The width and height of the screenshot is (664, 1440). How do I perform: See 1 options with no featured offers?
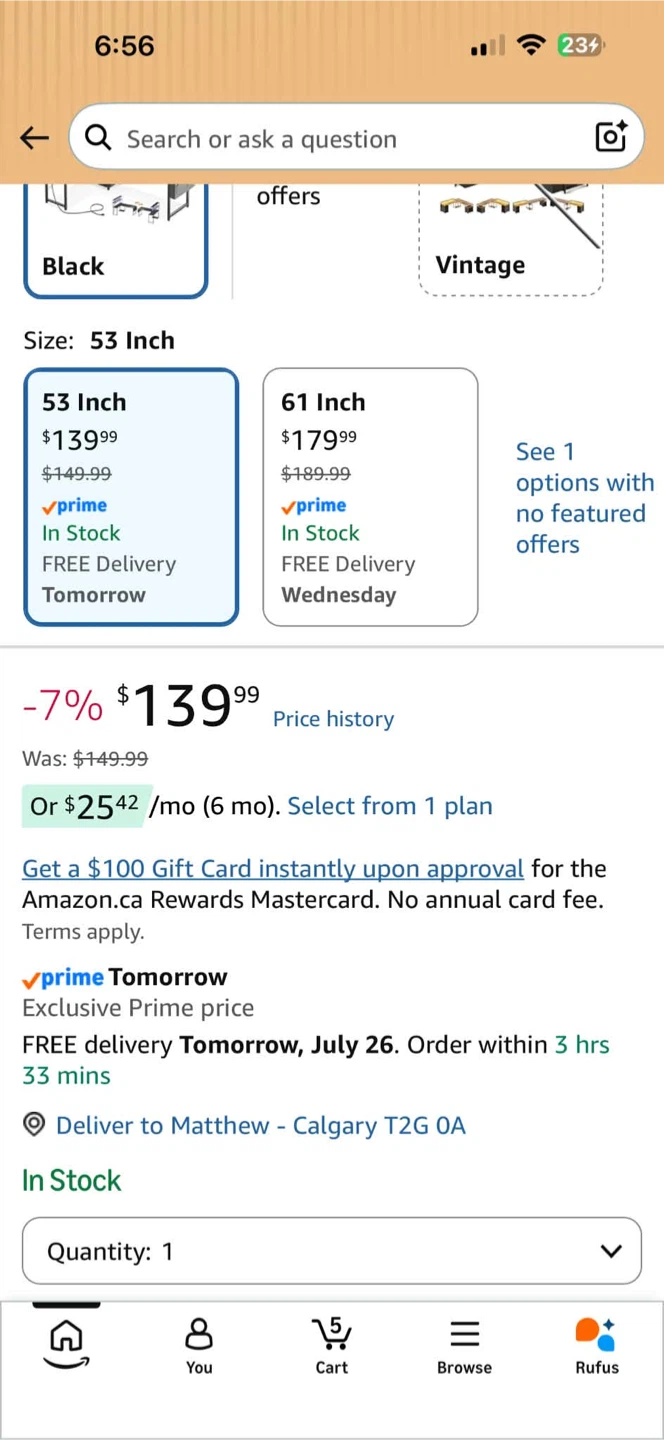pyautogui.click(x=584, y=498)
